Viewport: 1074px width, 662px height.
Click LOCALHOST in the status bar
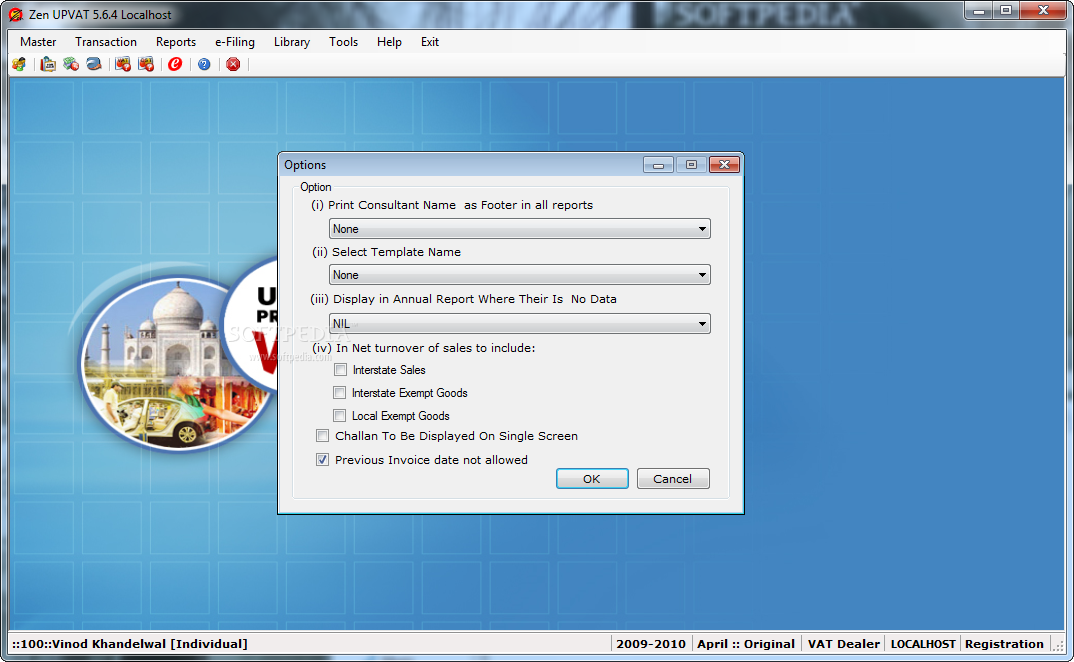coord(923,644)
